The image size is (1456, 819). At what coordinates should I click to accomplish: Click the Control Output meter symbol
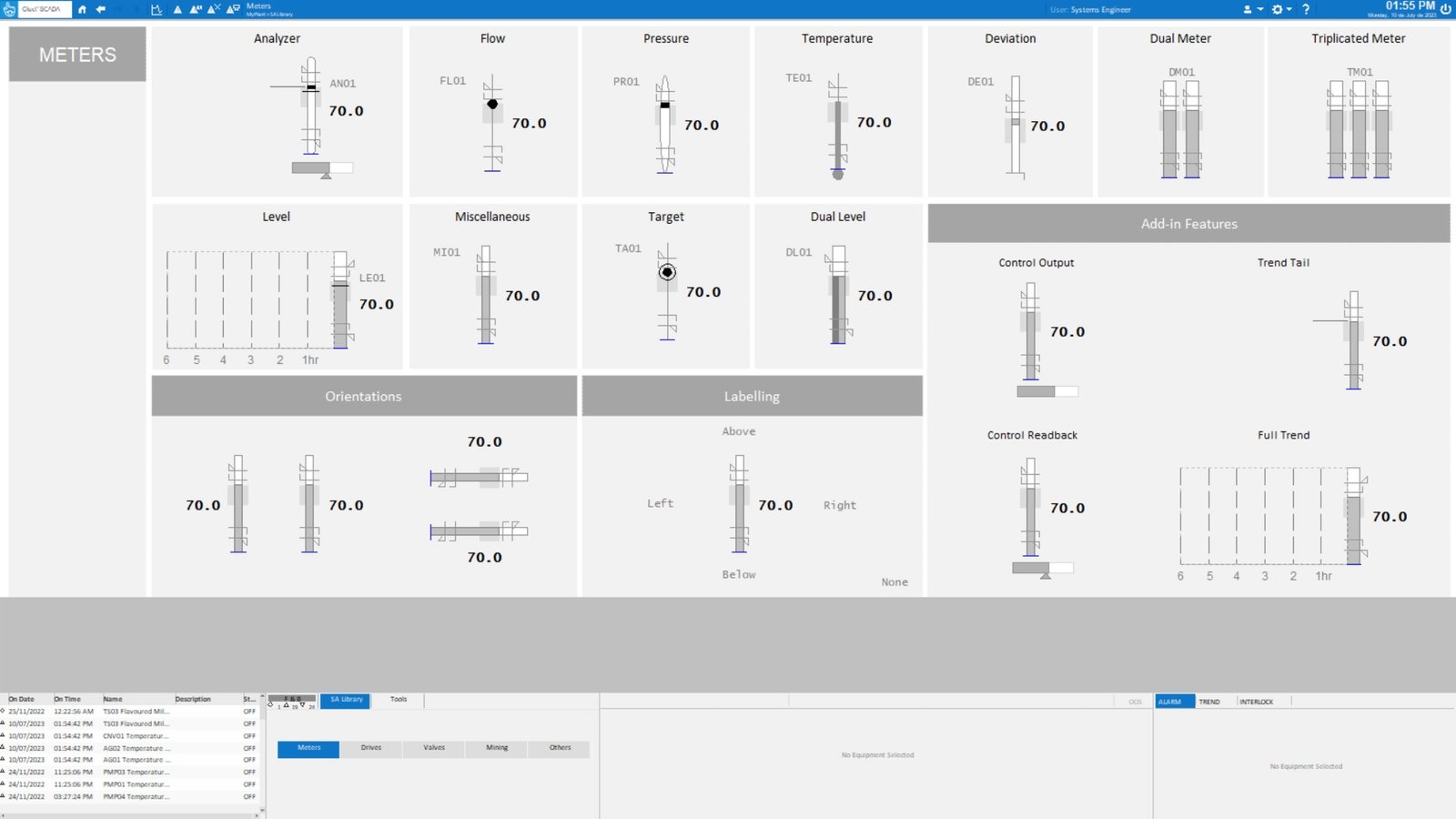pyautogui.click(x=1030, y=331)
